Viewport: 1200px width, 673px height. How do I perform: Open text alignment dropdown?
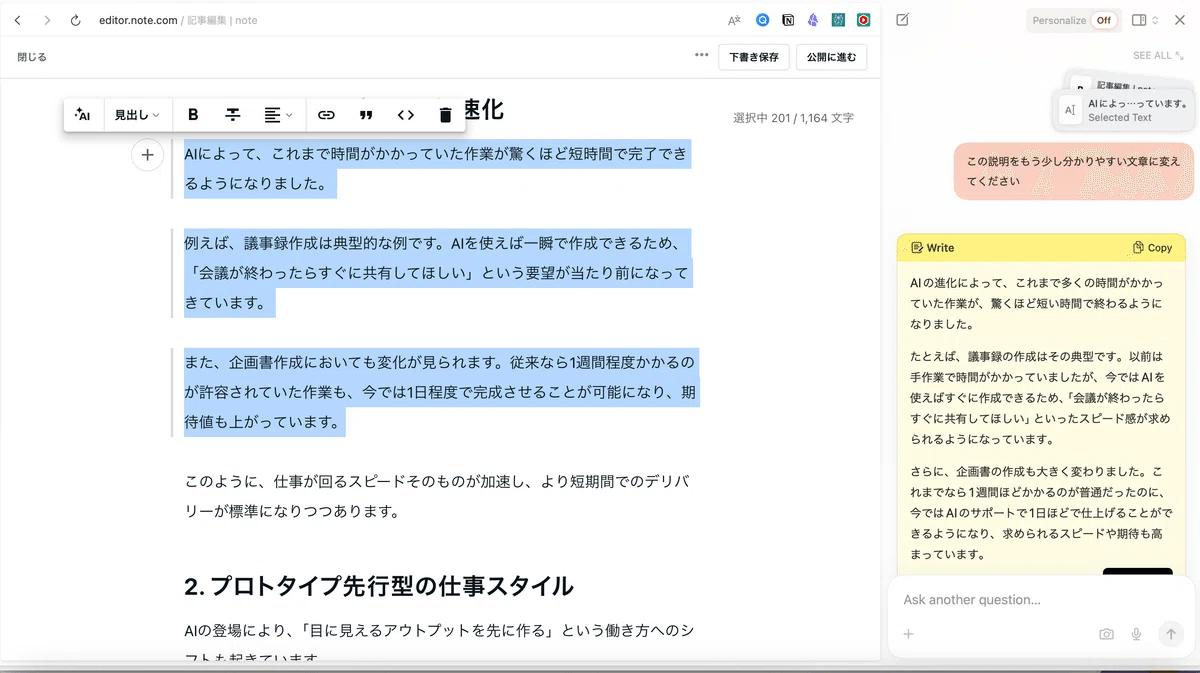tap(279, 115)
